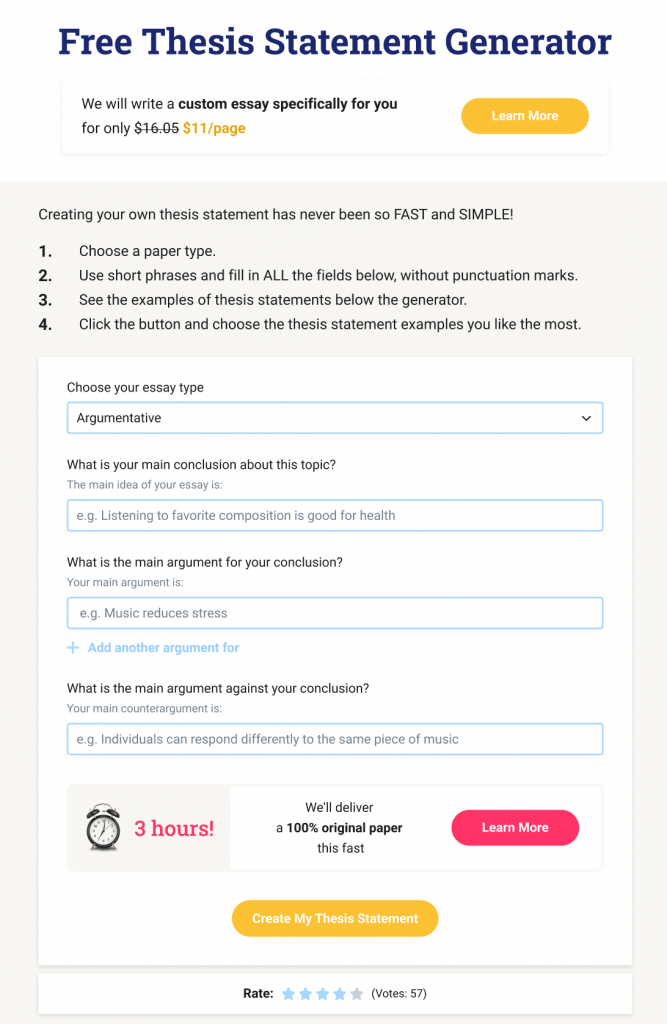Click the main argument input field

[x=335, y=612]
